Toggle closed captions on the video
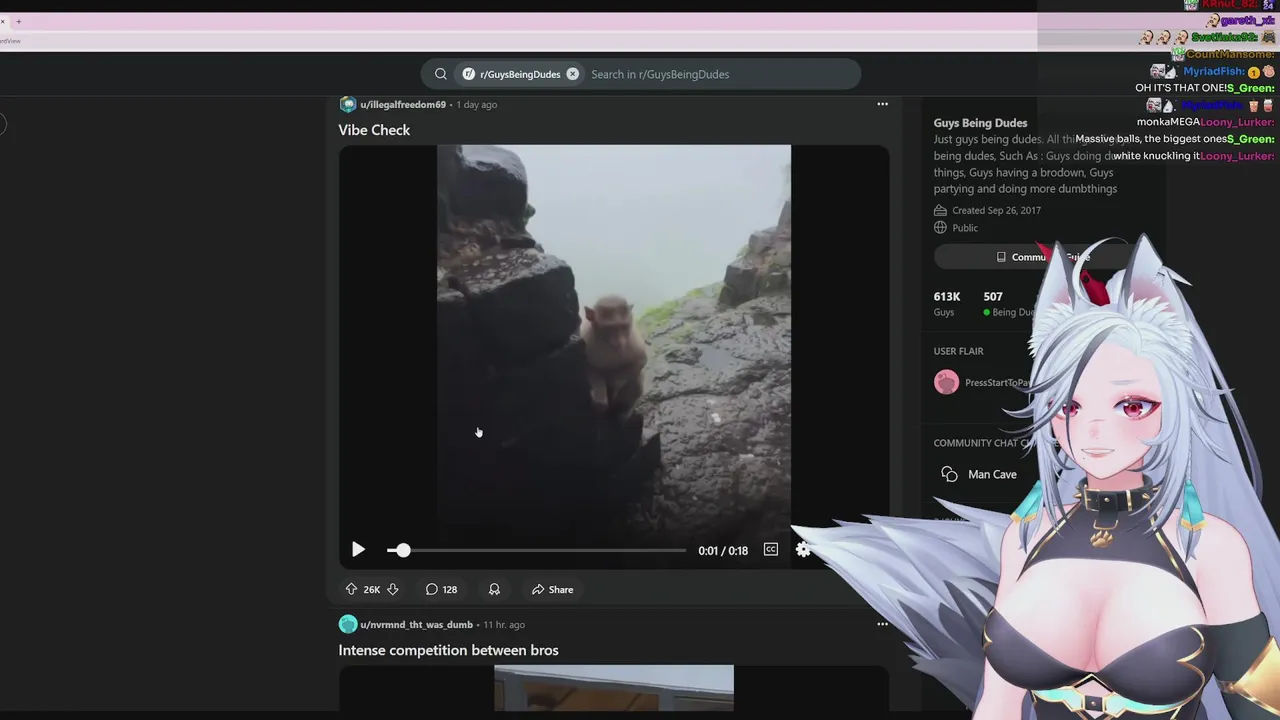The width and height of the screenshot is (1280, 720). [771, 549]
